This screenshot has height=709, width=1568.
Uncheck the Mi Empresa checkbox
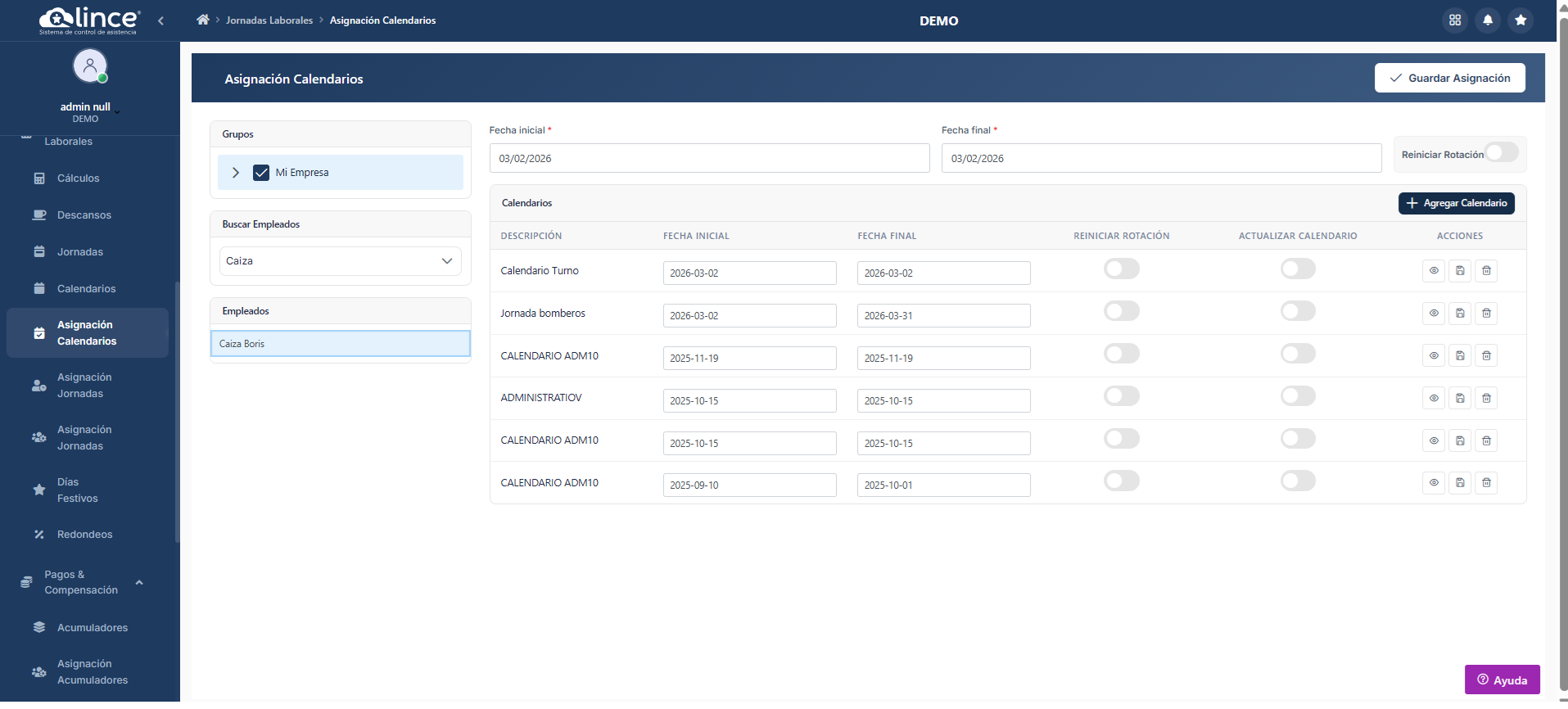(261, 173)
